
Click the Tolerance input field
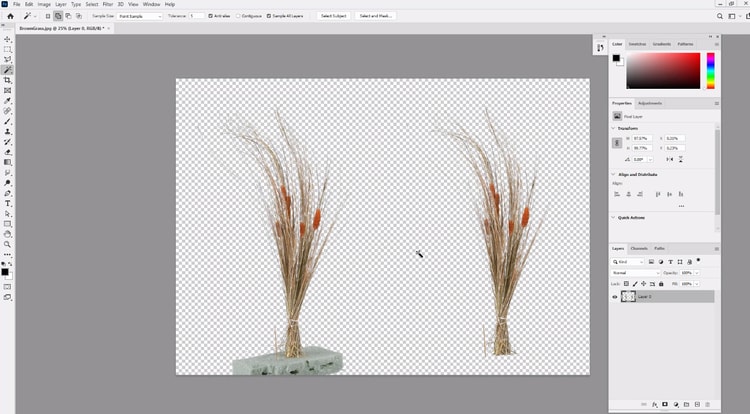coord(197,16)
